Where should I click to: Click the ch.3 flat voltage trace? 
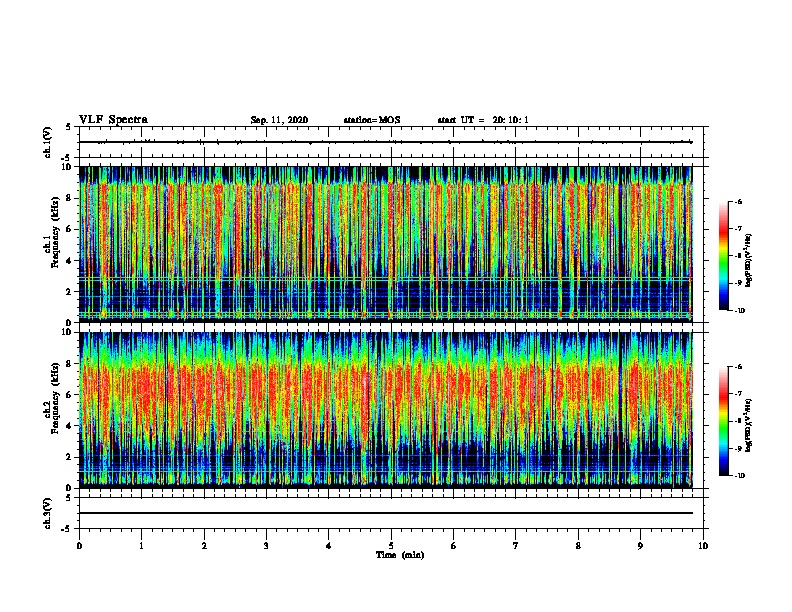click(x=386, y=513)
